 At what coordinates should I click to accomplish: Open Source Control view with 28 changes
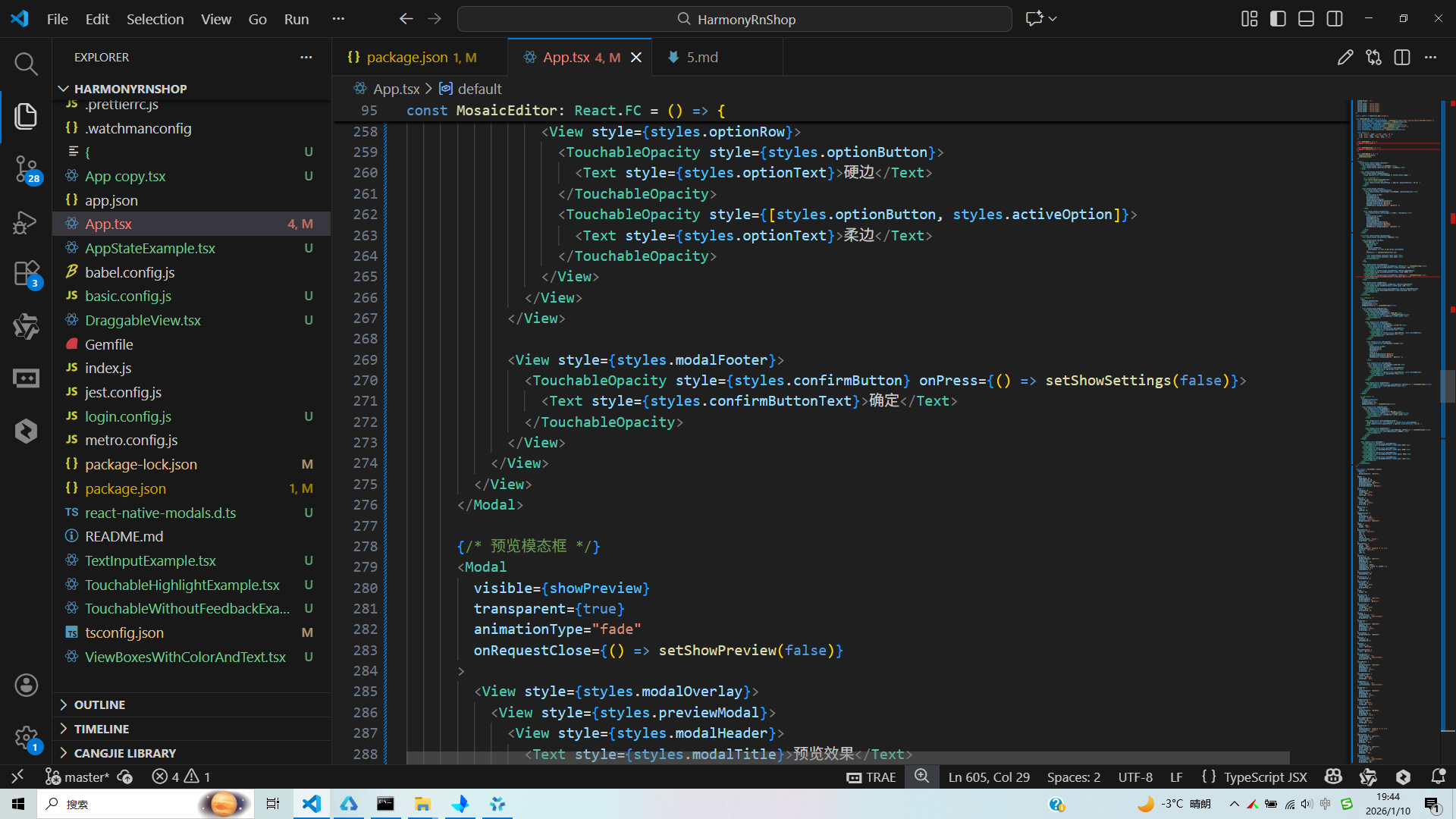point(26,168)
